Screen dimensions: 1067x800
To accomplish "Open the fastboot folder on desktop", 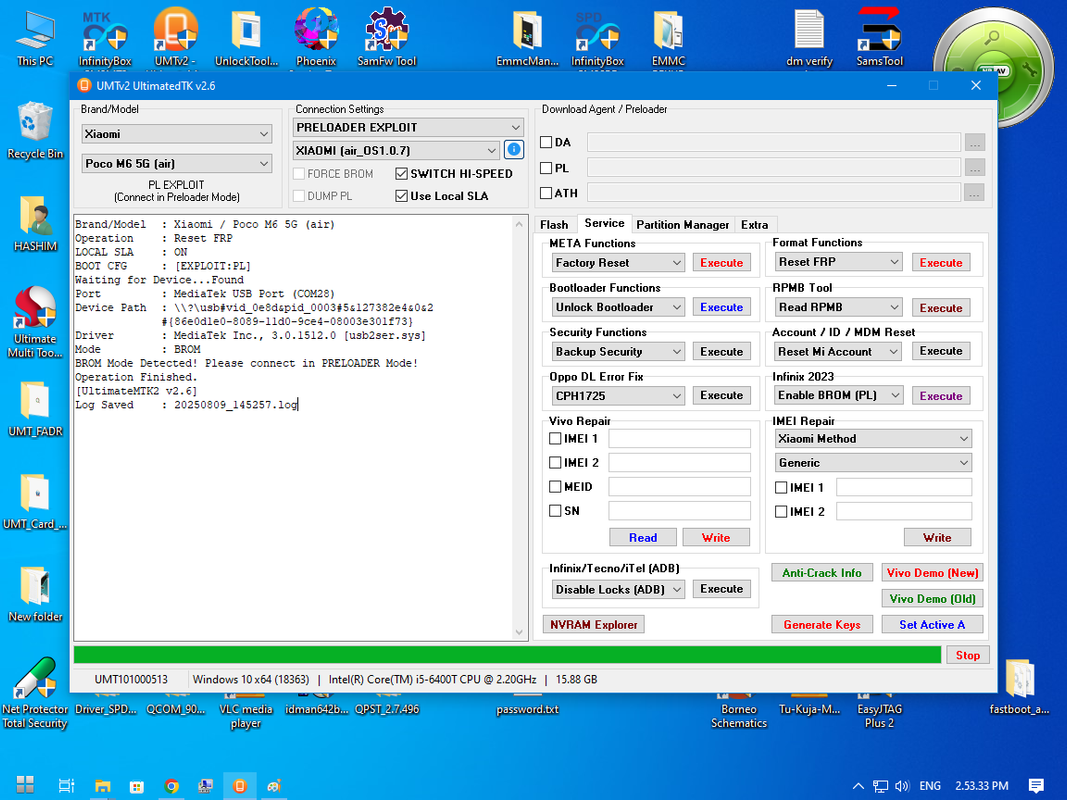I will [x=1019, y=686].
